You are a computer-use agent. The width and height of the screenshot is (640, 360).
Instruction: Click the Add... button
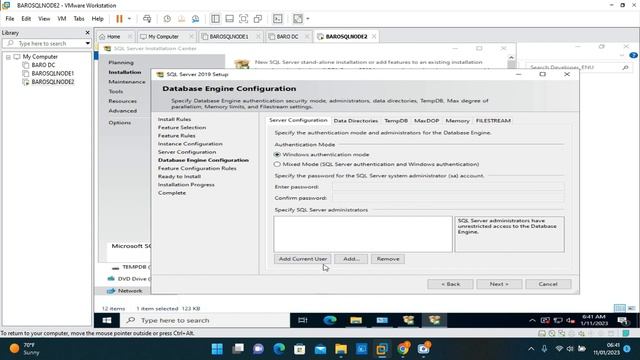coord(351,259)
